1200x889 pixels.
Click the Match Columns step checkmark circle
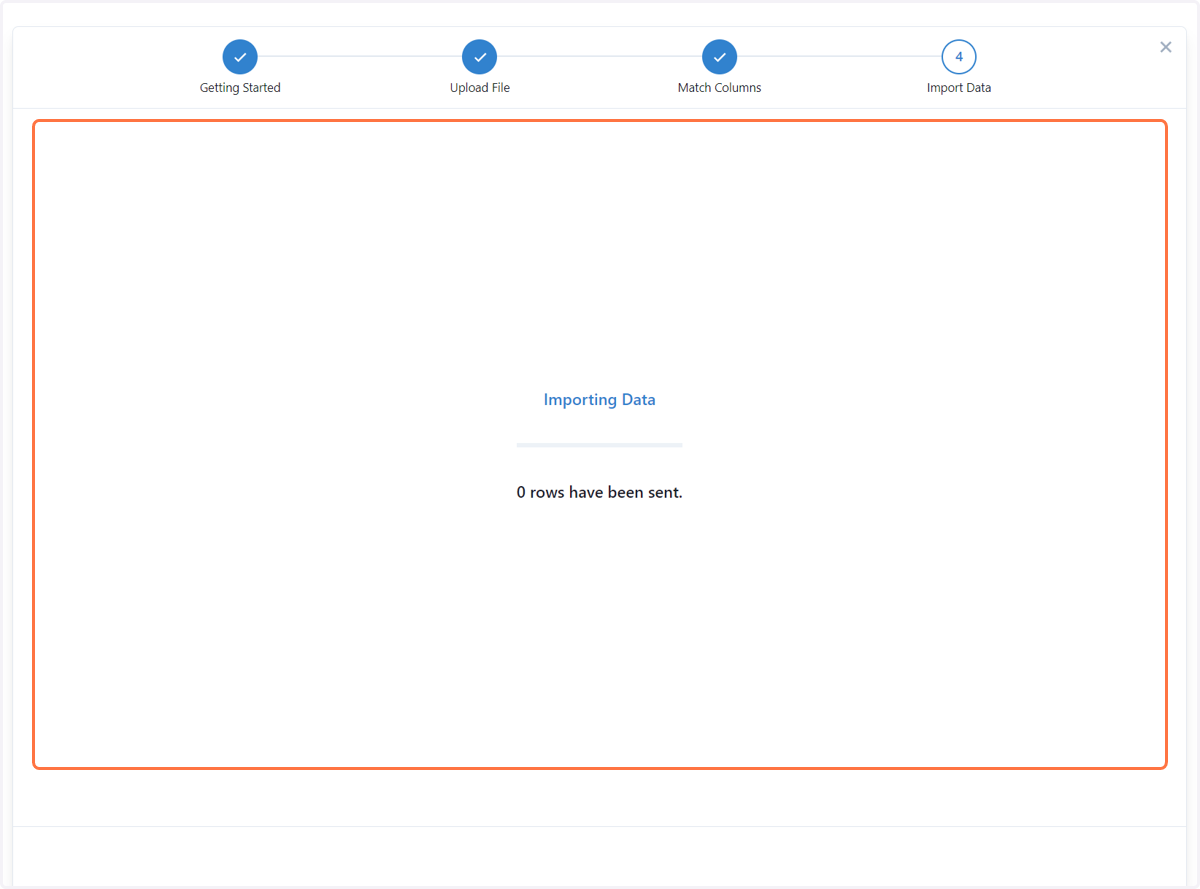point(719,57)
